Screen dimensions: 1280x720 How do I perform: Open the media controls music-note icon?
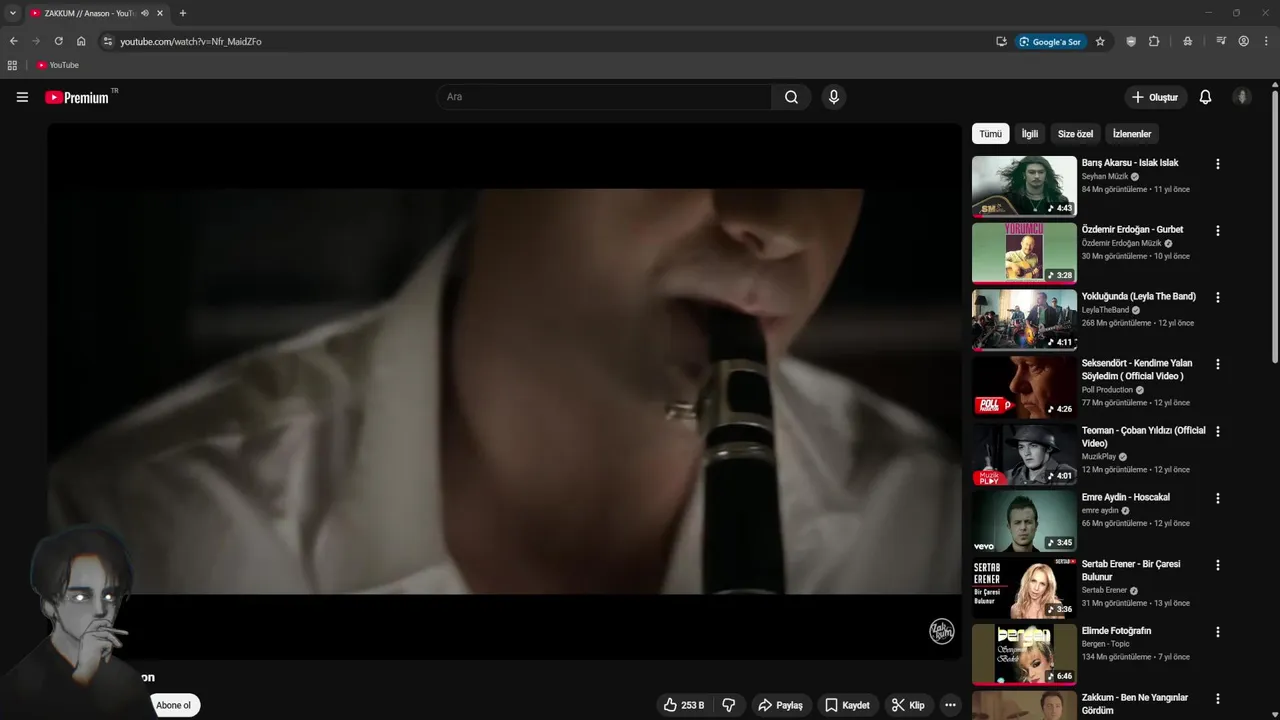coord(1221,41)
